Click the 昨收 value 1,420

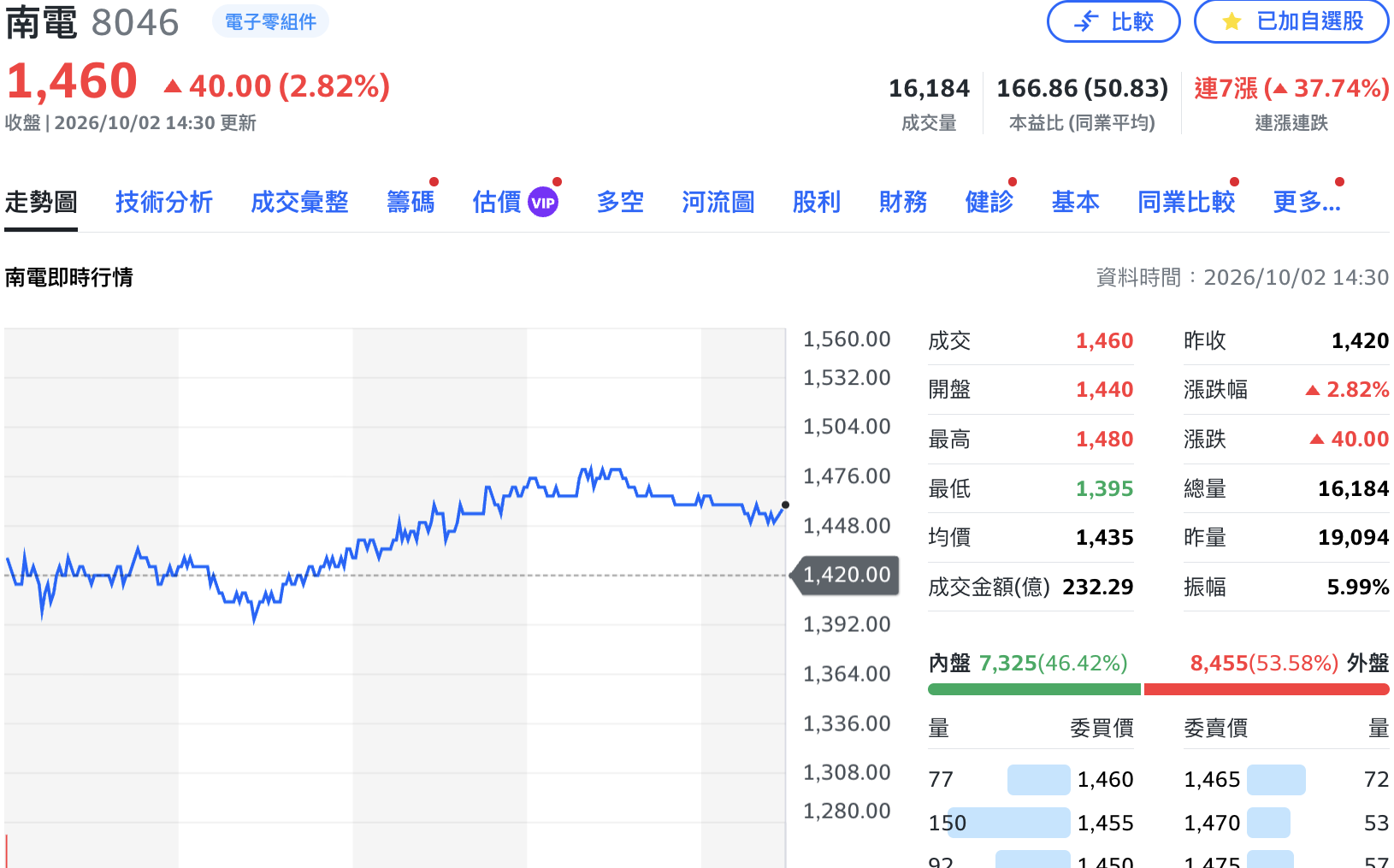[1360, 341]
